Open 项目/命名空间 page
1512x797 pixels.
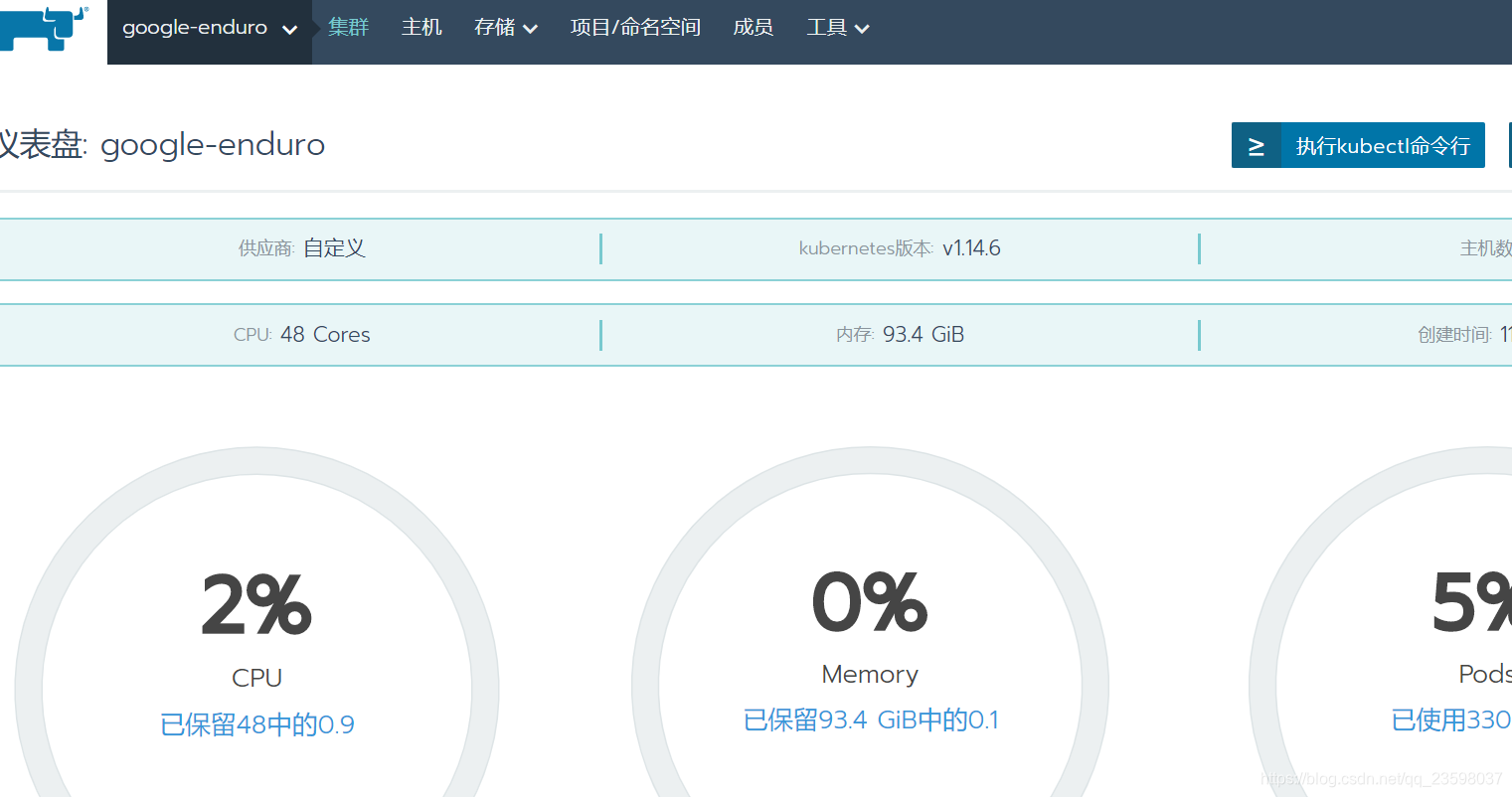point(635,28)
